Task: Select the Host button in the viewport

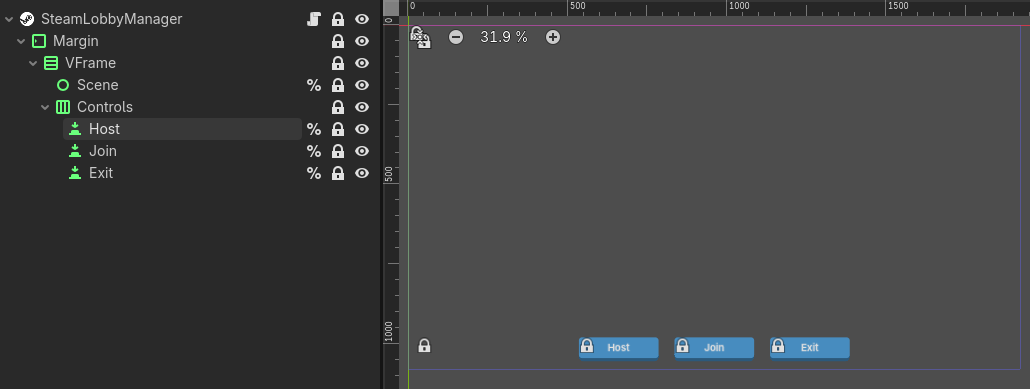Action: [618, 348]
